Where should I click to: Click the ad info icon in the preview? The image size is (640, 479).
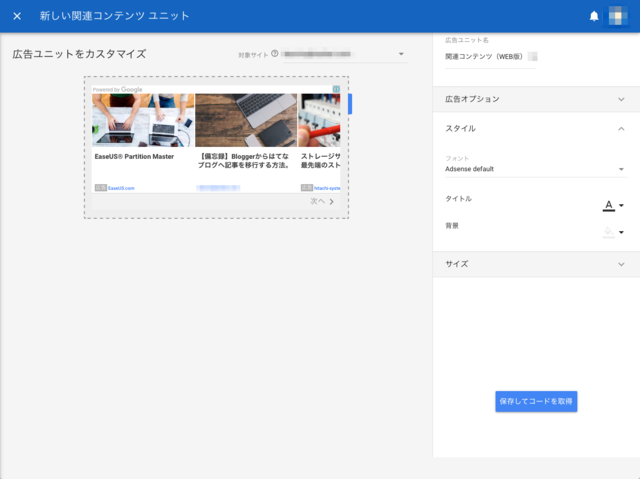click(x=336, y=89)
